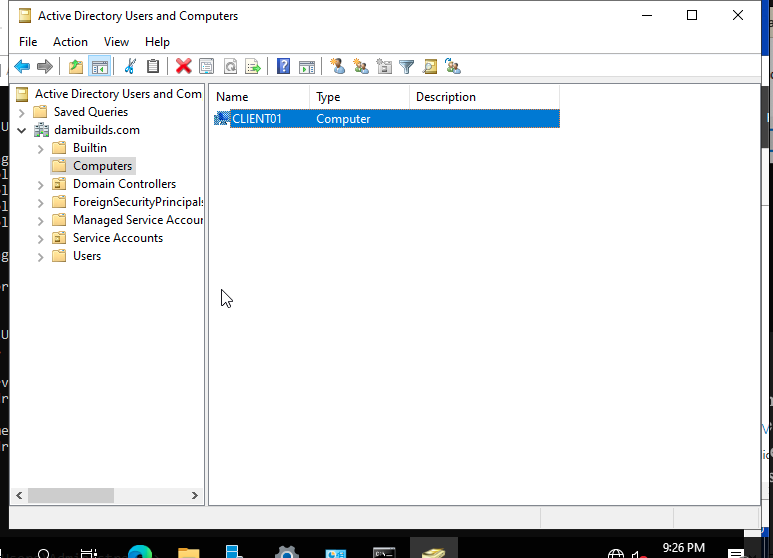Image resolution: width=773 pixels, height=558 pixels.
Task: Cut the selected object with scissors
Action: pos(130,66)
